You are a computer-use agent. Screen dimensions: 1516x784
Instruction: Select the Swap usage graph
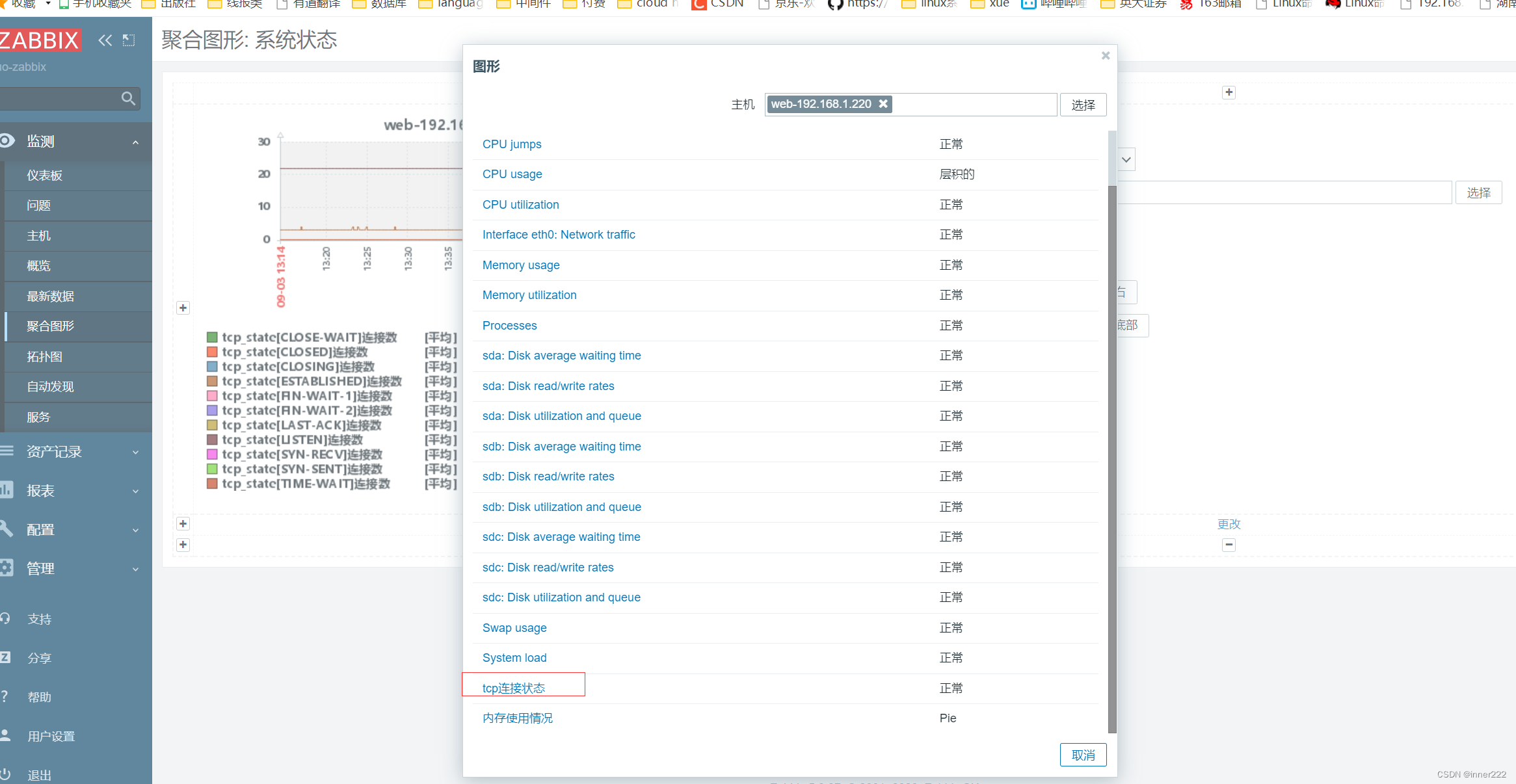[x=514, y=628]
